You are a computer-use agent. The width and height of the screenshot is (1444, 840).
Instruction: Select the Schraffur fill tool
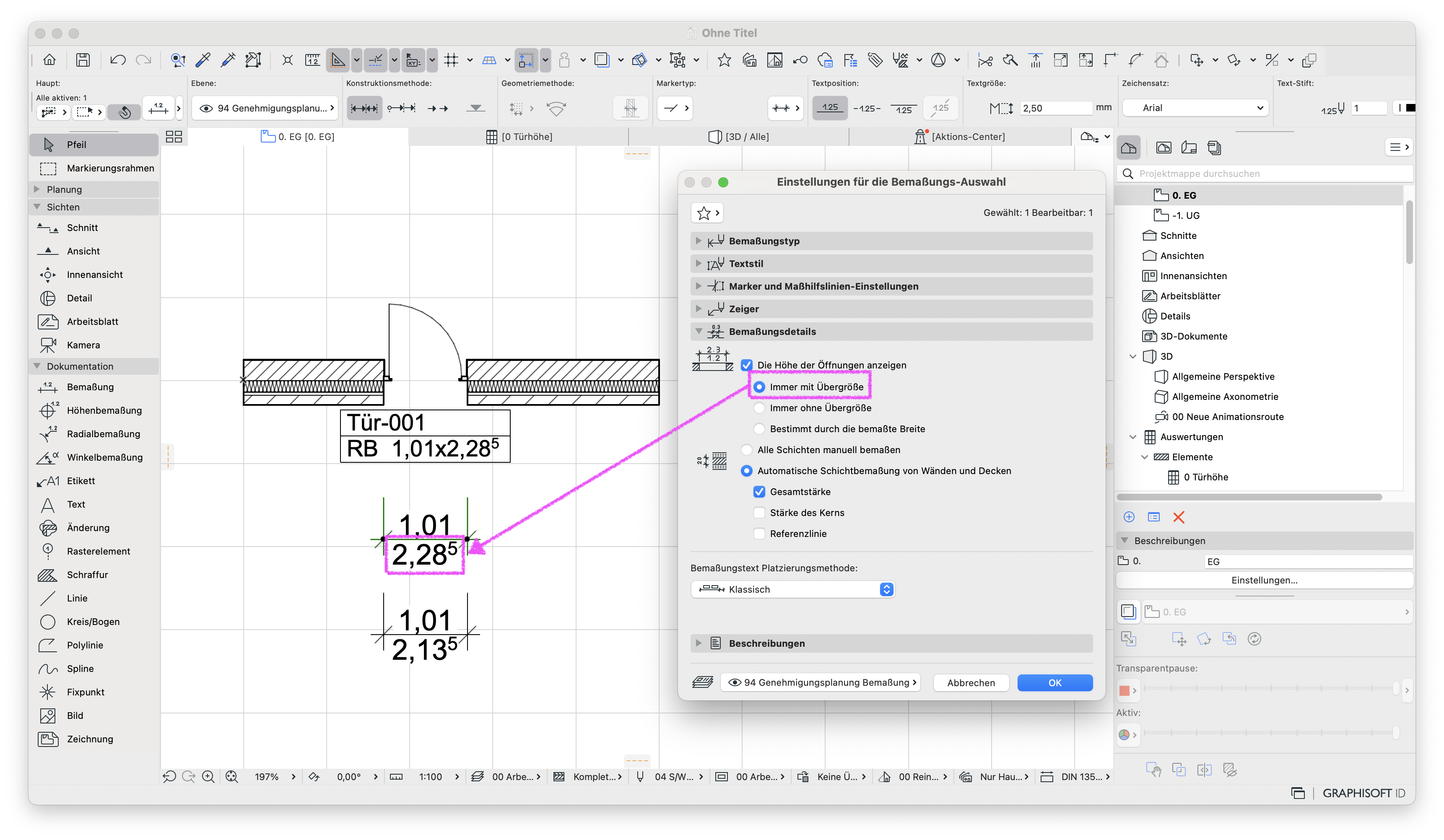[93, 575]
